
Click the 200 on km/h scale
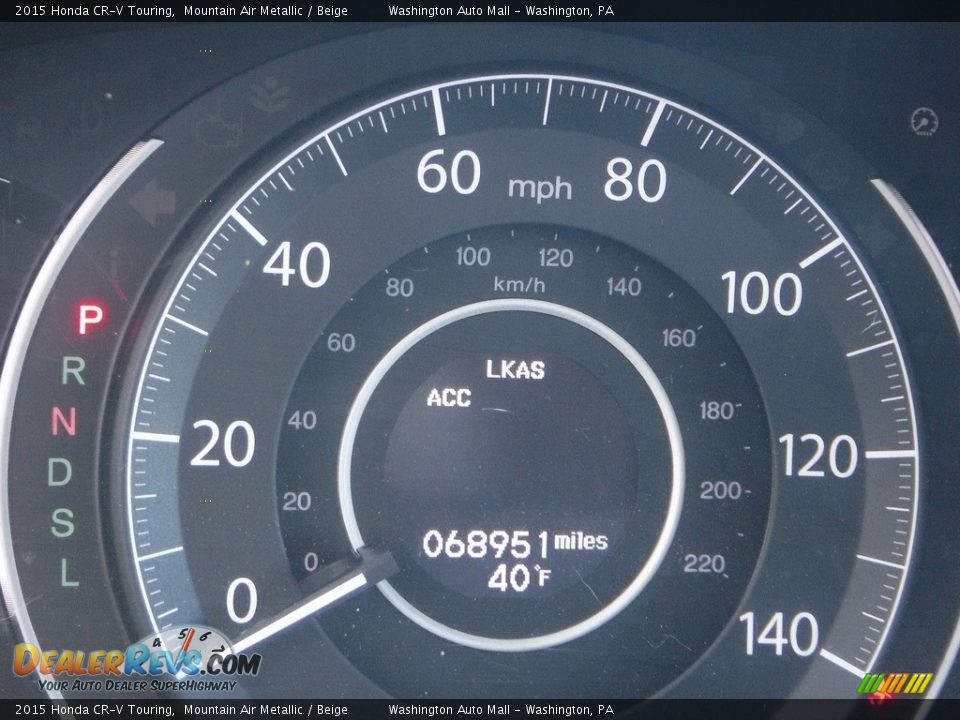[721, 490]
